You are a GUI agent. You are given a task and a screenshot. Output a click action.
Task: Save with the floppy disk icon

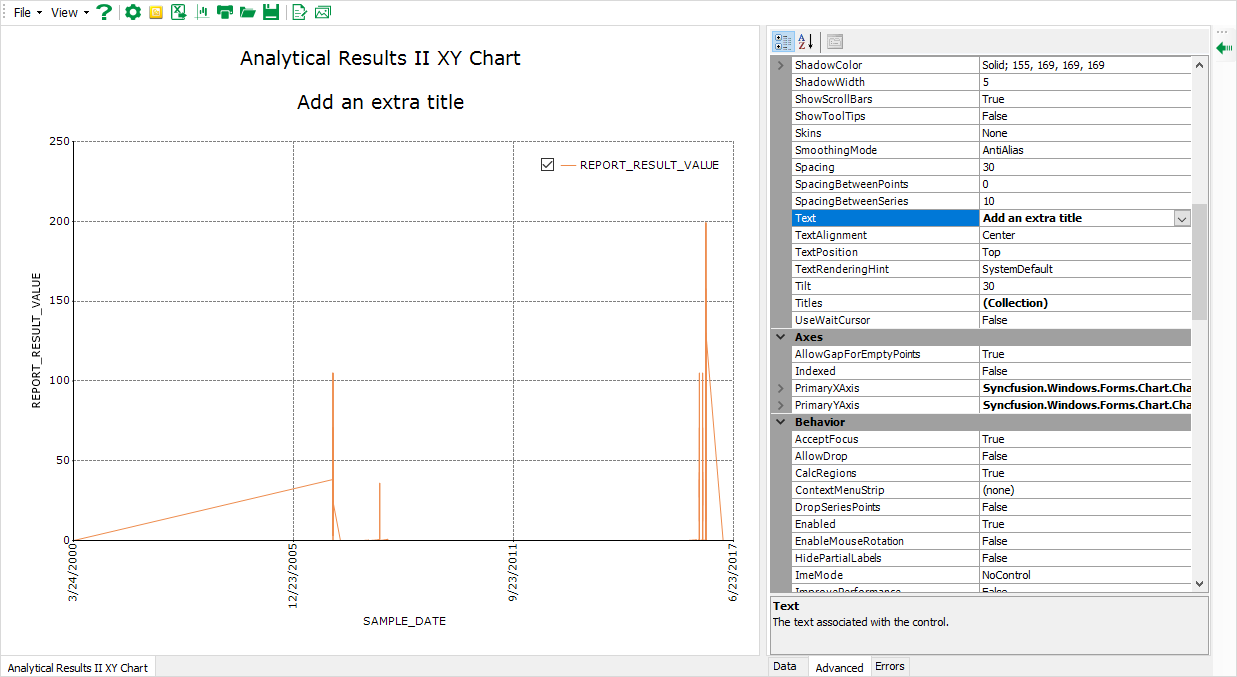pyautogui.click(x=271, y=12)
